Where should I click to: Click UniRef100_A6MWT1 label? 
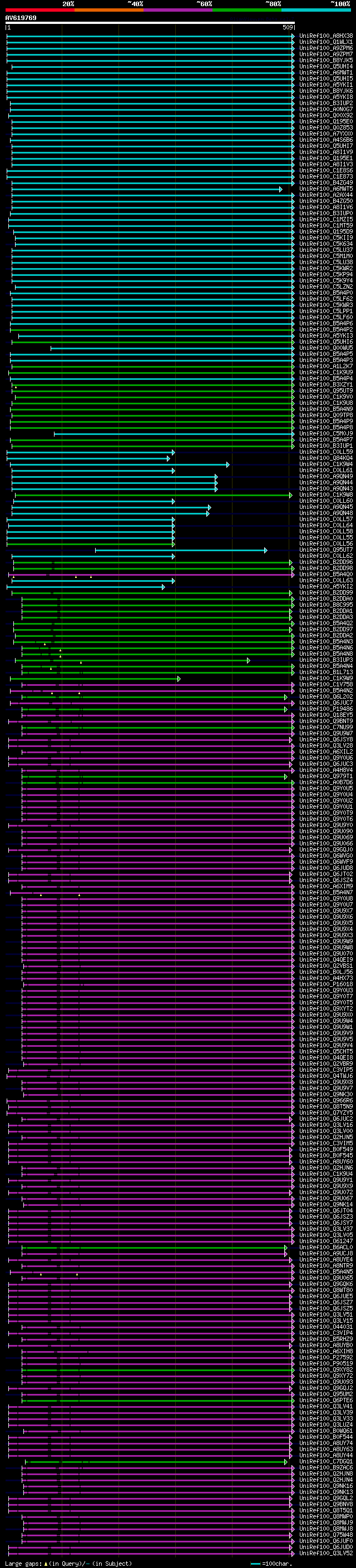326,72
